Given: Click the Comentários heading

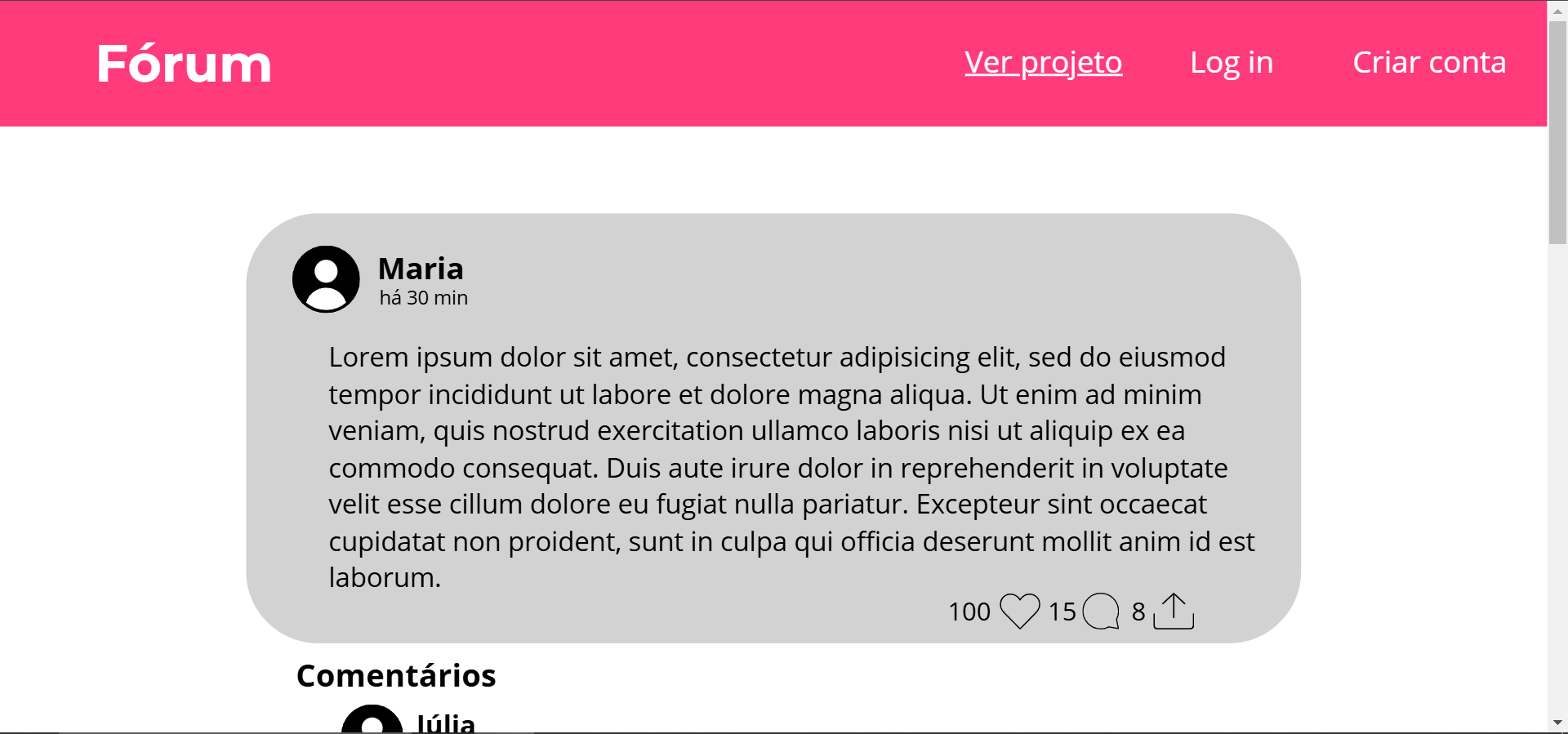Looking at the screenshot, I should [x=396, y=676].
